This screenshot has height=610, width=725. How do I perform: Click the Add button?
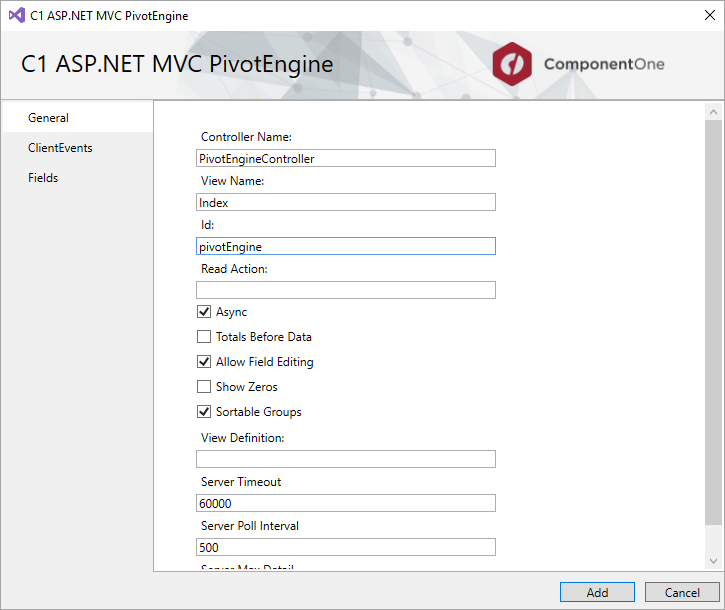pyautogui.click(x=597, y=592)
